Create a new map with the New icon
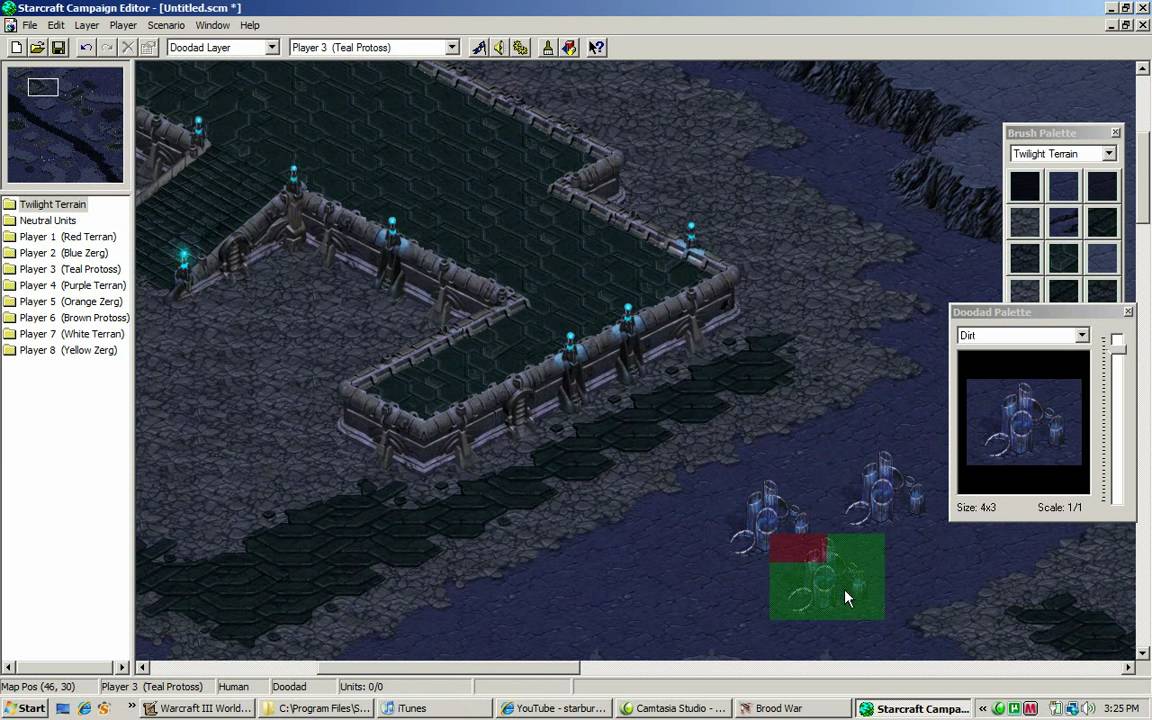1152x720 pixels. (x=16, y=48)
